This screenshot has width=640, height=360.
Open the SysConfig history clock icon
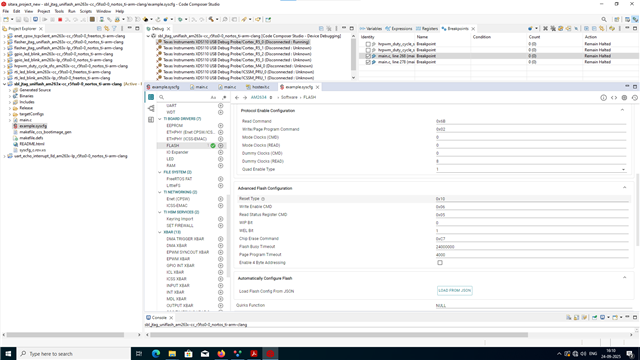(634, 98)
